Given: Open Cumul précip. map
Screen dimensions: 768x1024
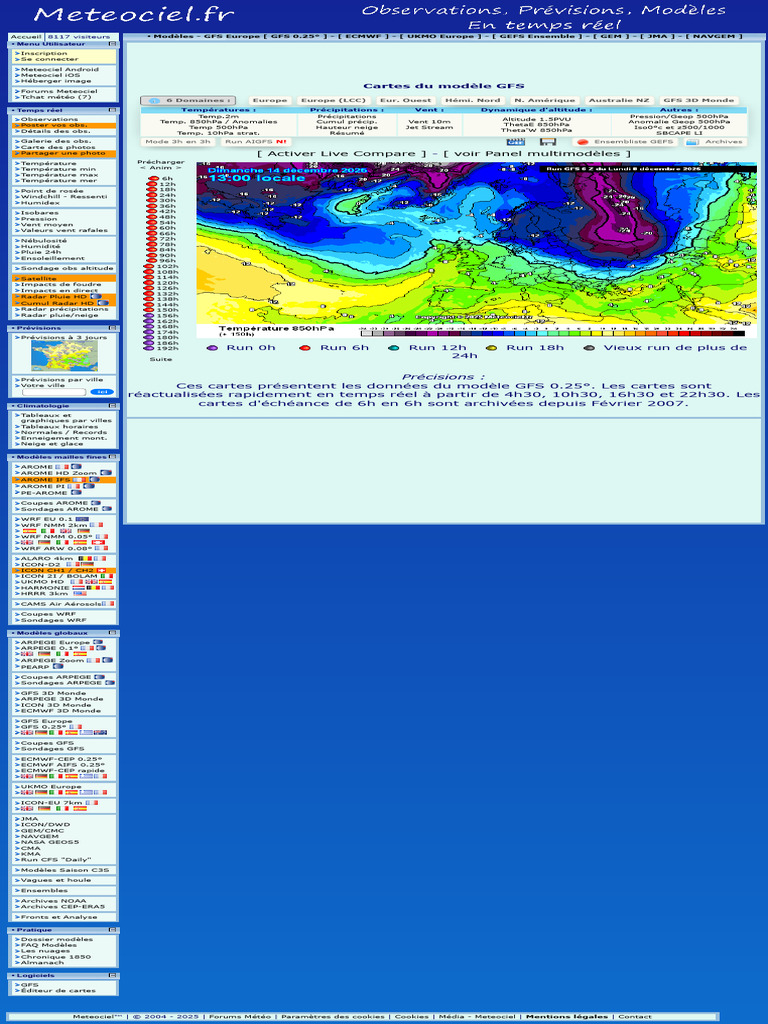Looking at the screenshot, I should (347, 122).
